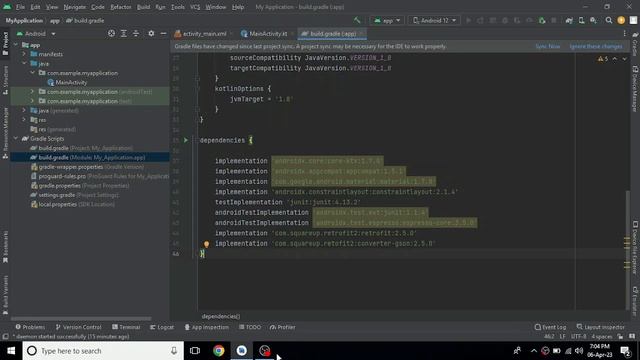640x360 pixels.
Task: Open the Terminal tool window
Action: click(126, 327)
